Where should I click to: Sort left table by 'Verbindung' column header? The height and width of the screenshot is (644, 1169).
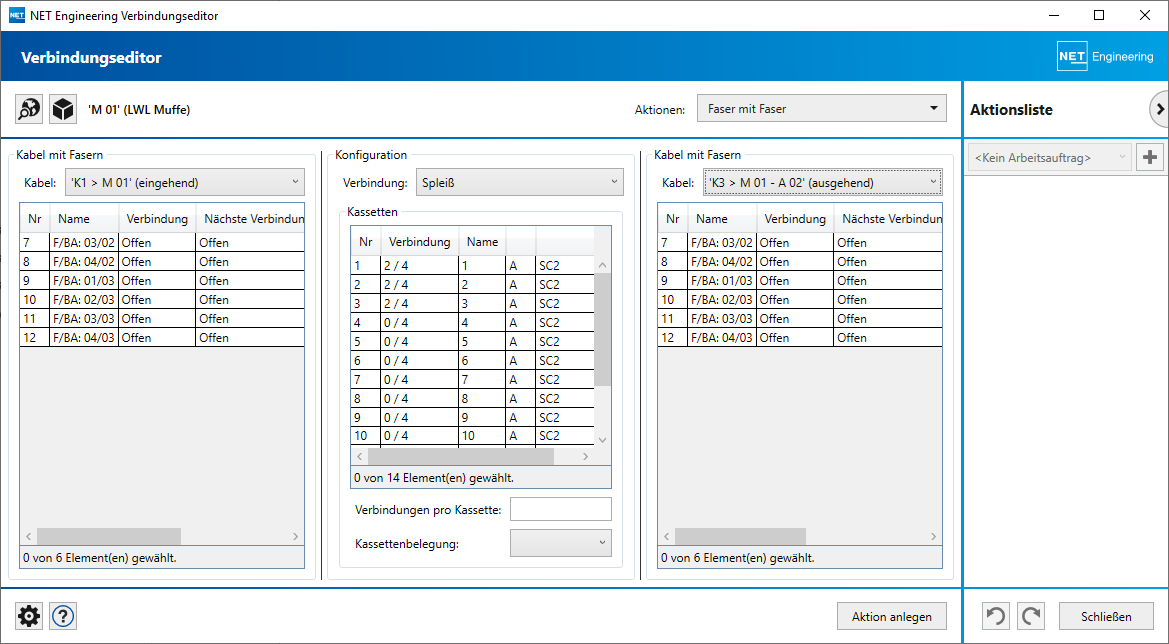pos(157,218)
